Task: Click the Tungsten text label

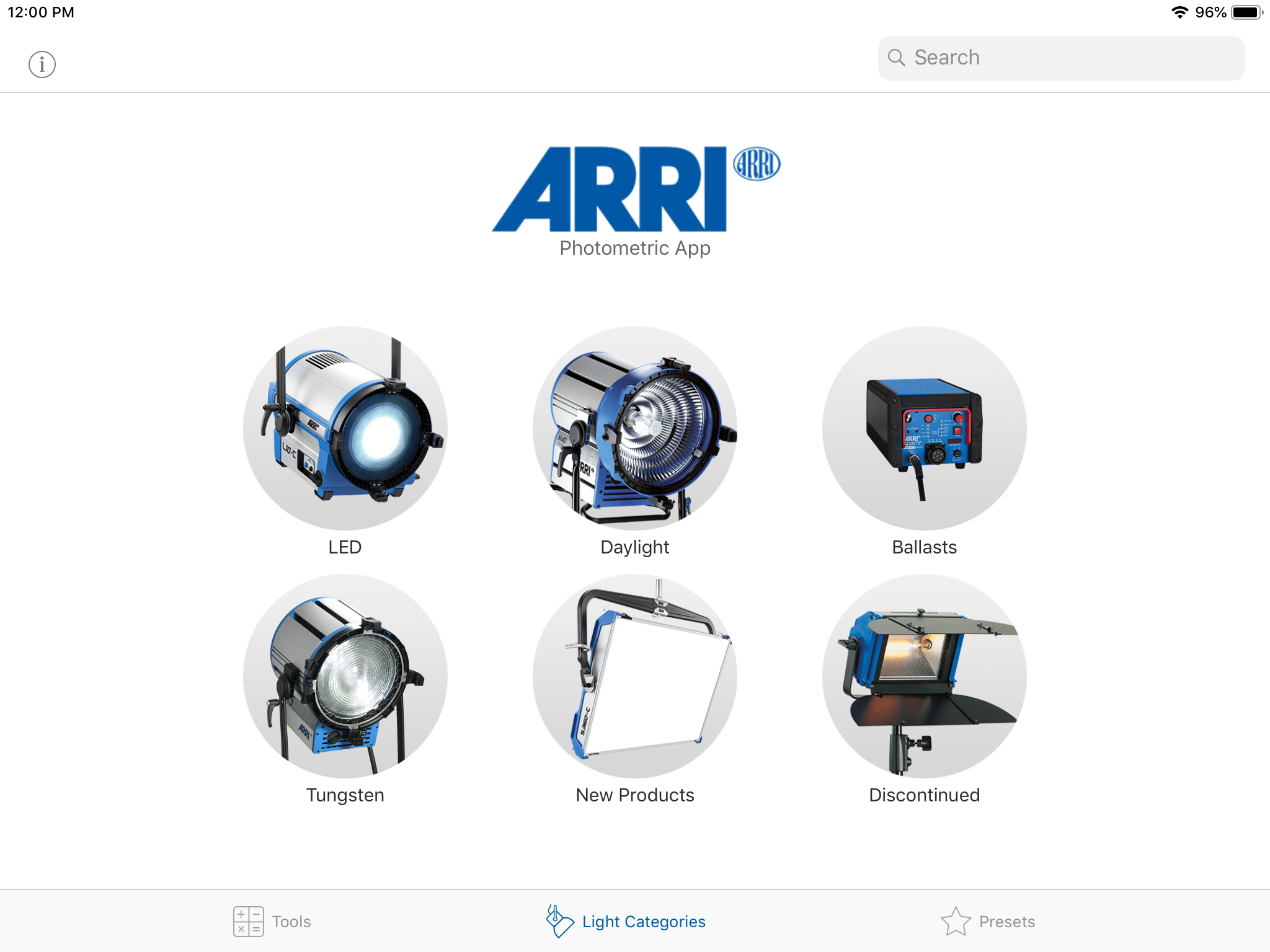Action: click(345, 795)
